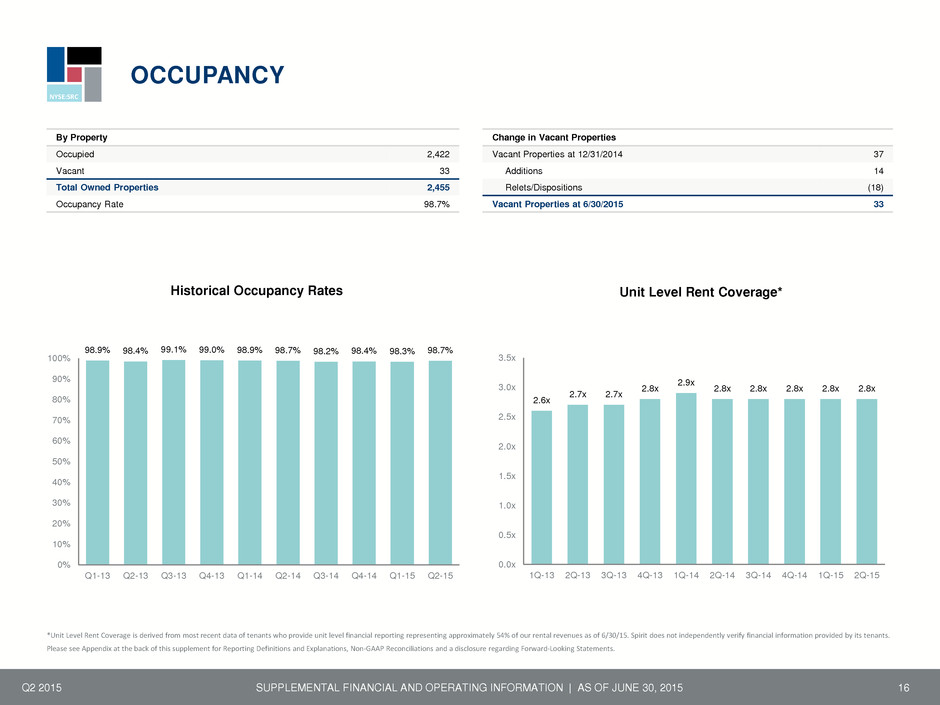940x705 pixels.
Task: Select the Unit Level Rent Coverage chart title
Action: pos(701,292)
